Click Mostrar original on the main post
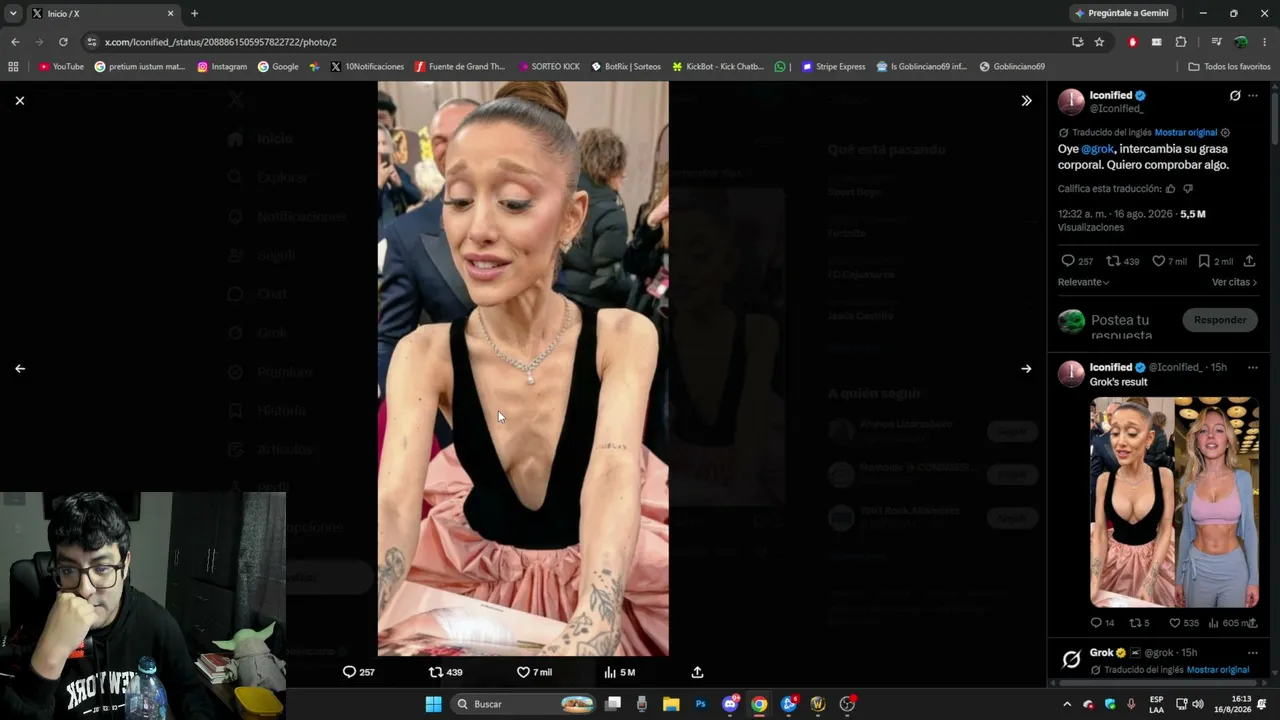Image resolution: width=1280 pixels, height=720 pixels. (x=1186, y=132)
